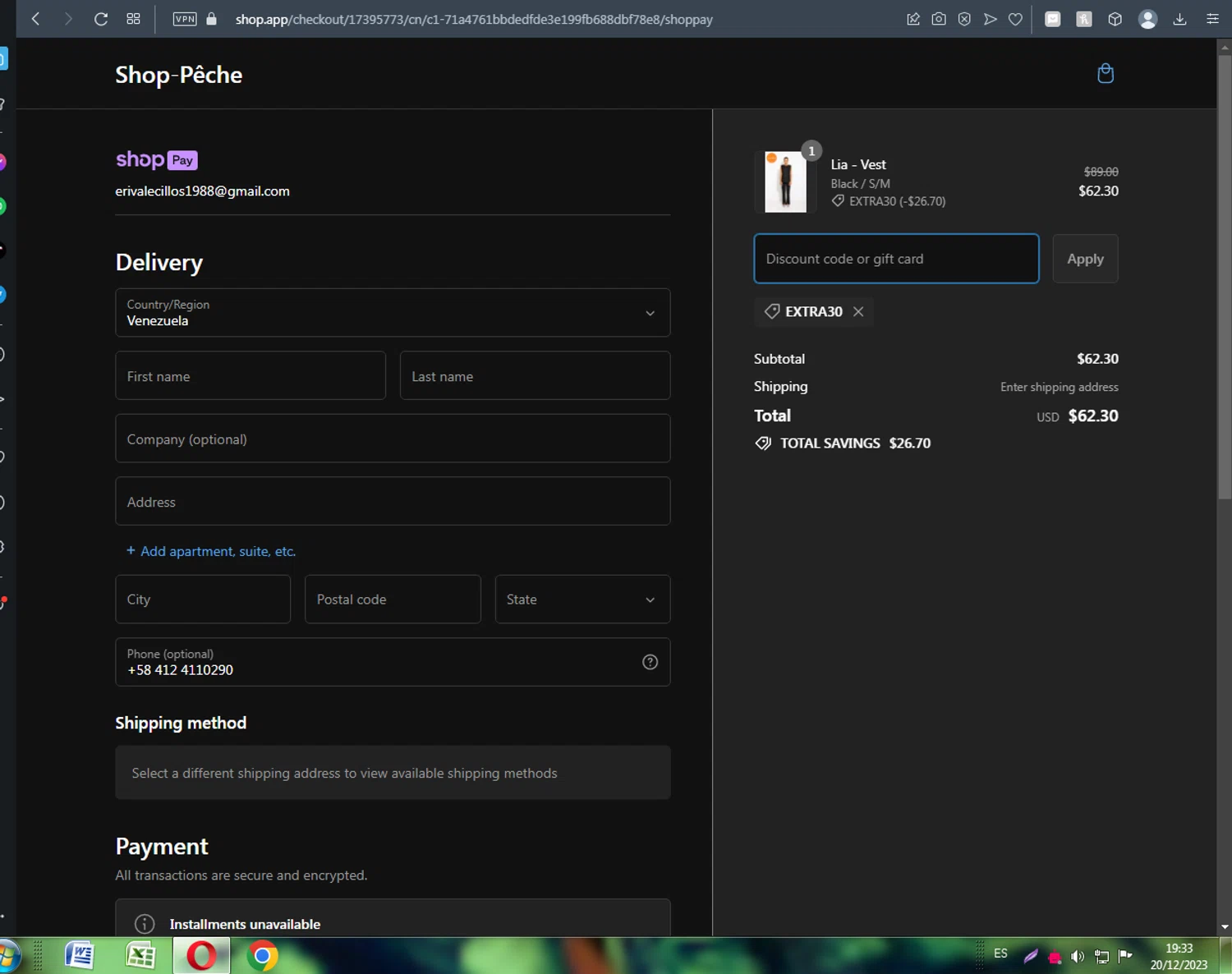Click Add apartment, suite, etc. link
The image size is (1232, 974).
pos(211,551)
